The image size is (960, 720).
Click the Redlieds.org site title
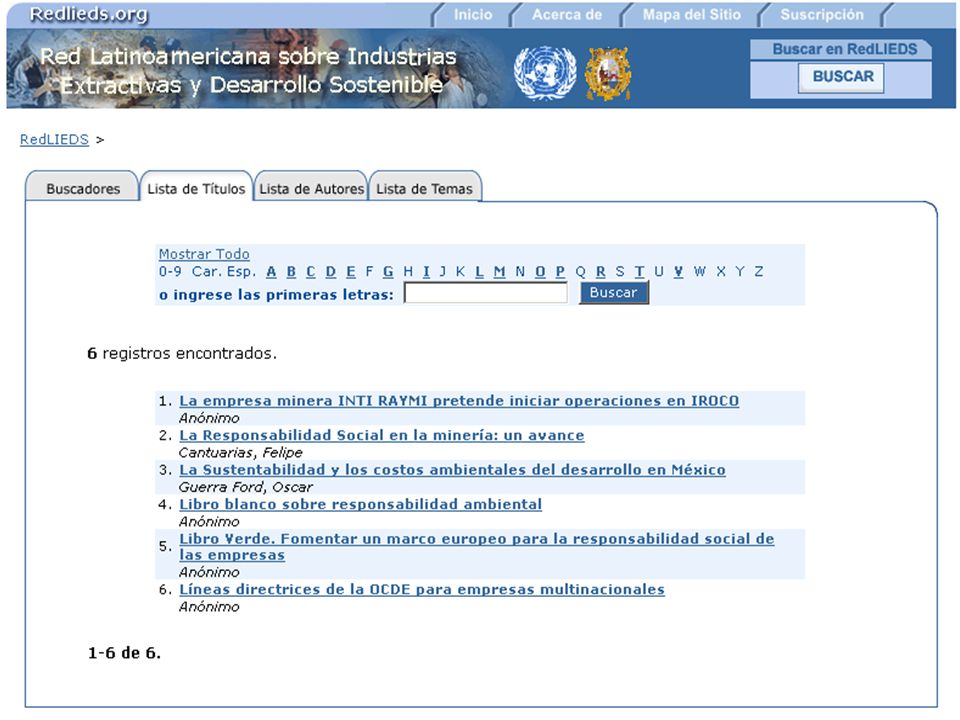89,14
